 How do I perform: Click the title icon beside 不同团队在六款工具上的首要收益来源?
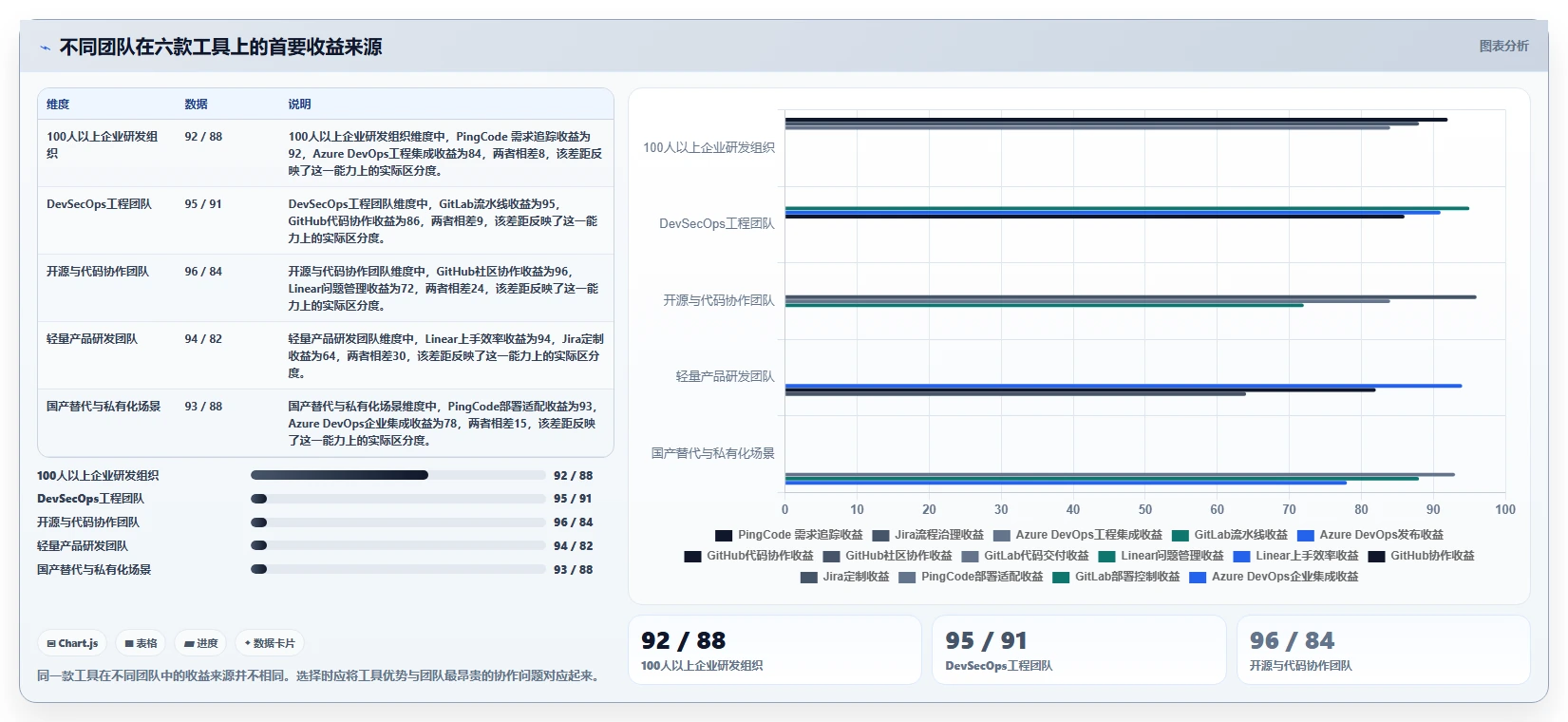[x=45, y=47]
